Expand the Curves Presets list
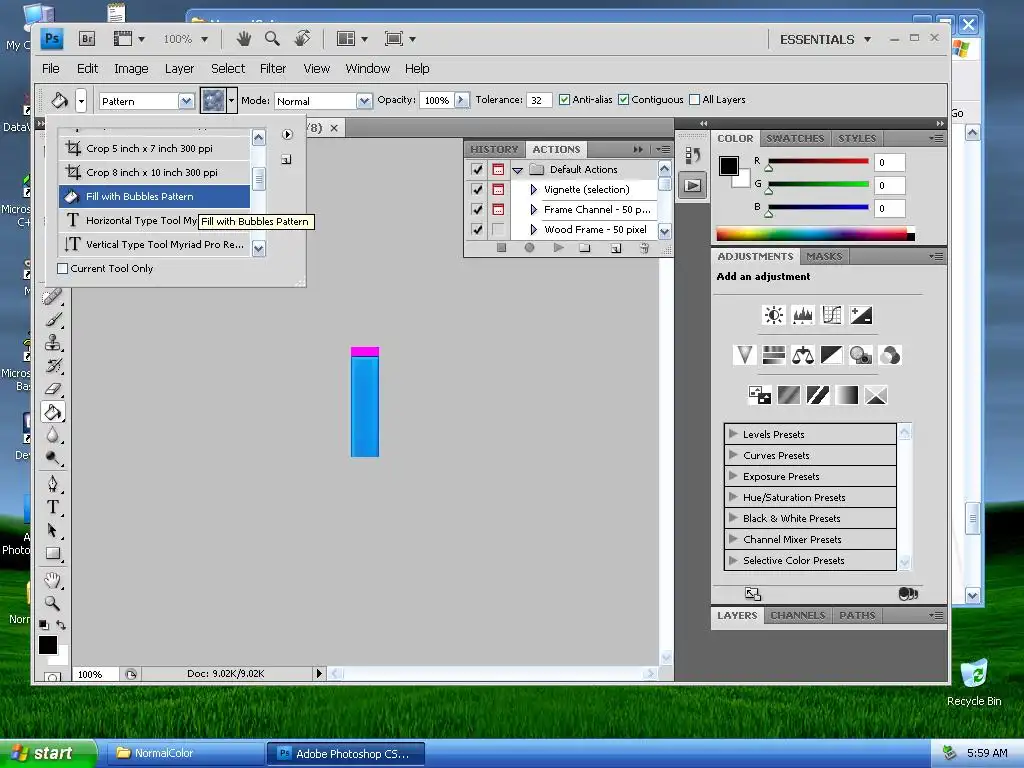This screenshot has height=768, width=1024. click(733, 455)
